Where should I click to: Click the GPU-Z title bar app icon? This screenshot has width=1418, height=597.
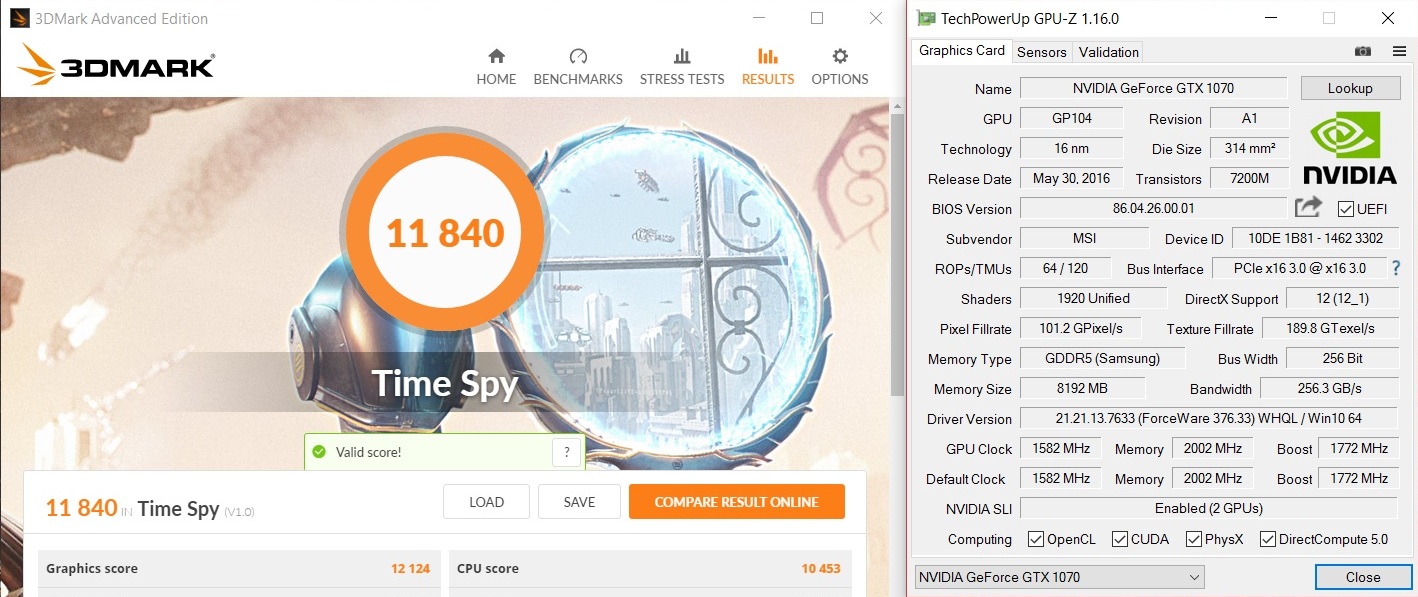(x=927, y=18)
